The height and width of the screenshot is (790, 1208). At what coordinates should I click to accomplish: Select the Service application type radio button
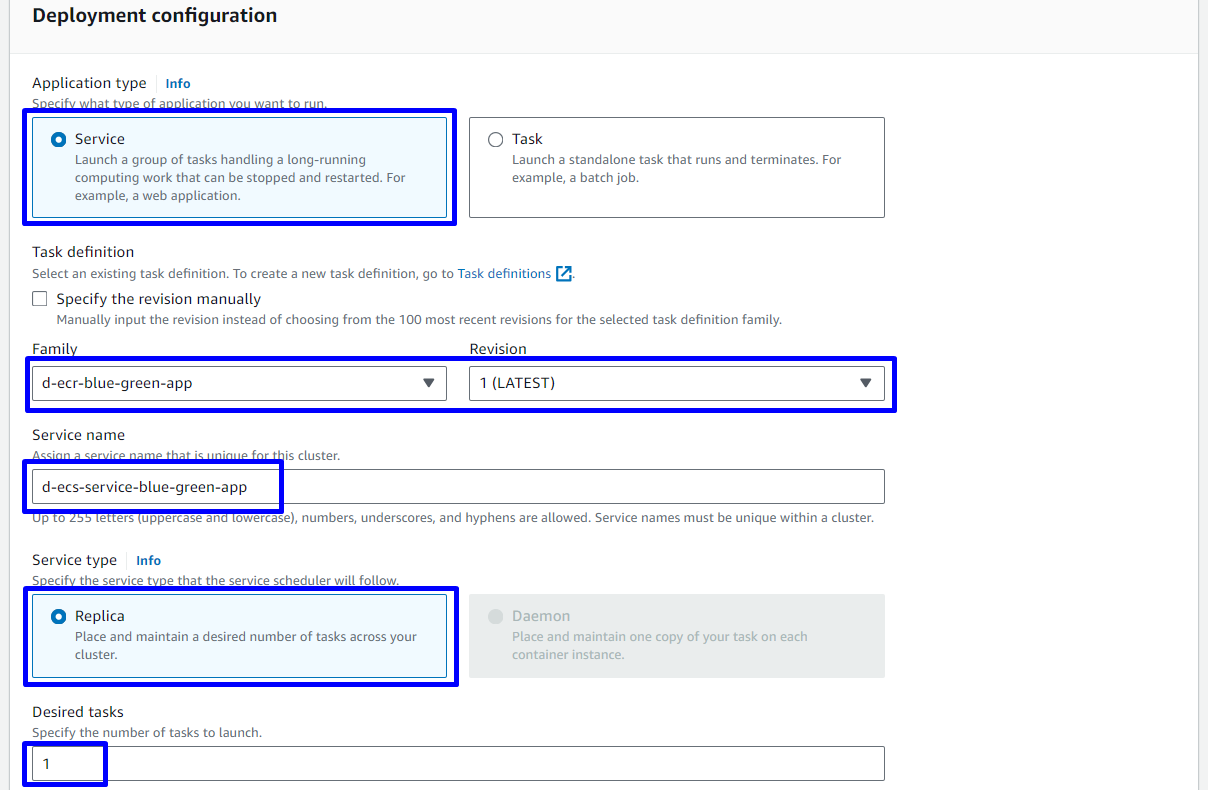pos(59,140)
